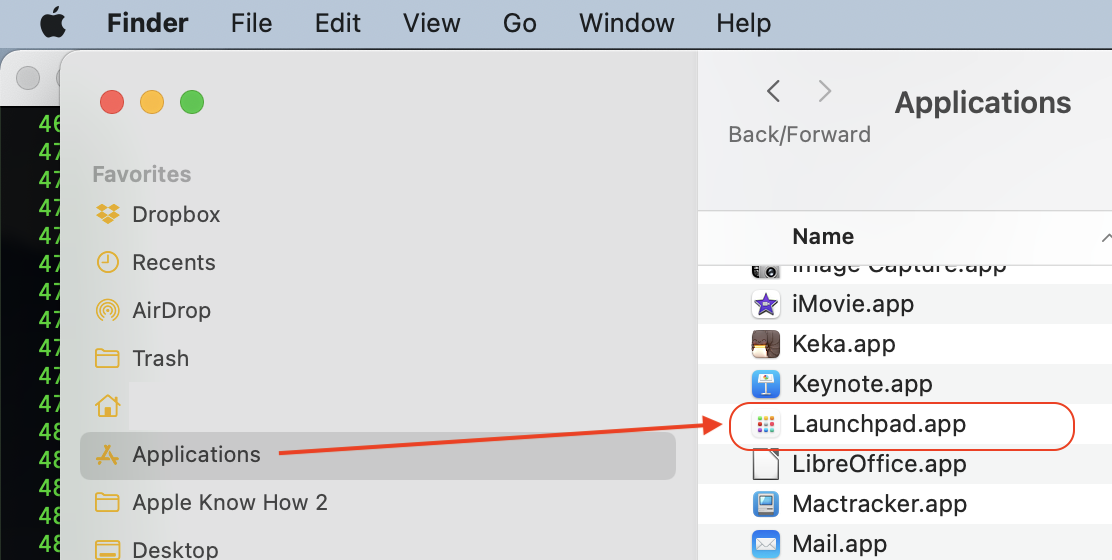This screenshot has width=1112, height=560.
Task: Click the Forward navigation chevron
Action: (x=825, y=92)
